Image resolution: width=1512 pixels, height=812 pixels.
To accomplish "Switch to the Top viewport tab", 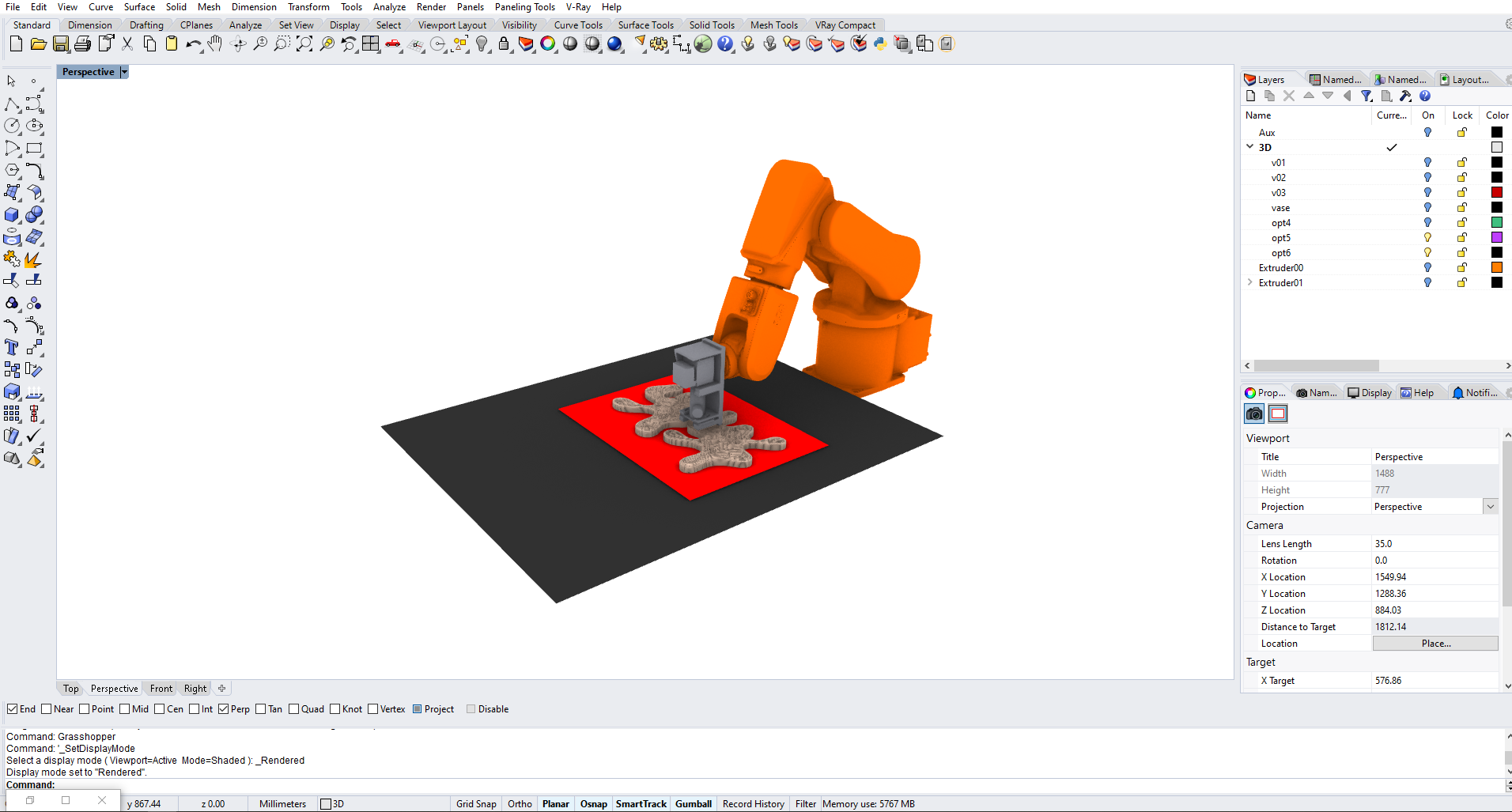I will pos(71,689).
